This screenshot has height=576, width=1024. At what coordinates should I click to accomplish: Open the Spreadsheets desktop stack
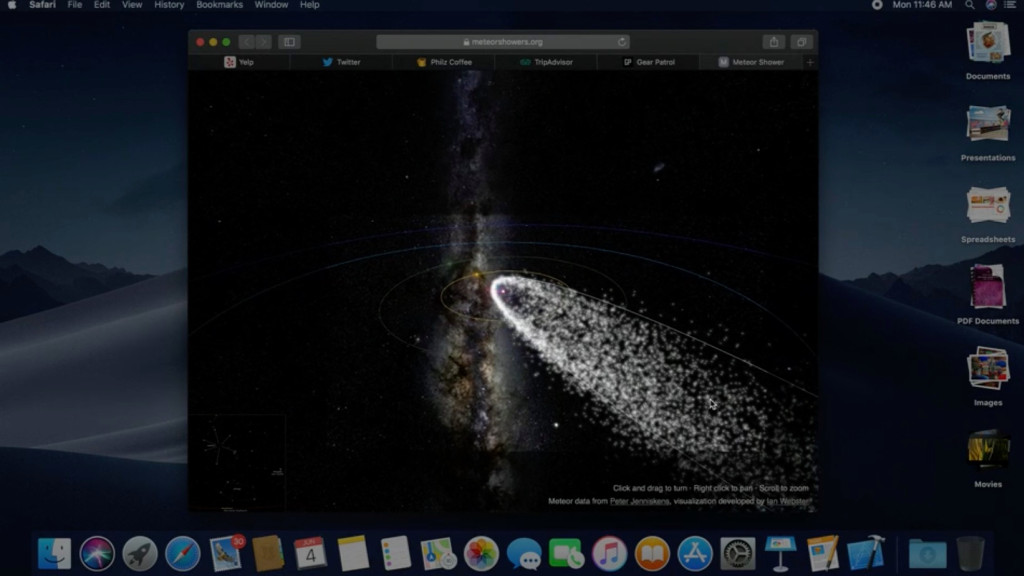(x=988, y=214)
